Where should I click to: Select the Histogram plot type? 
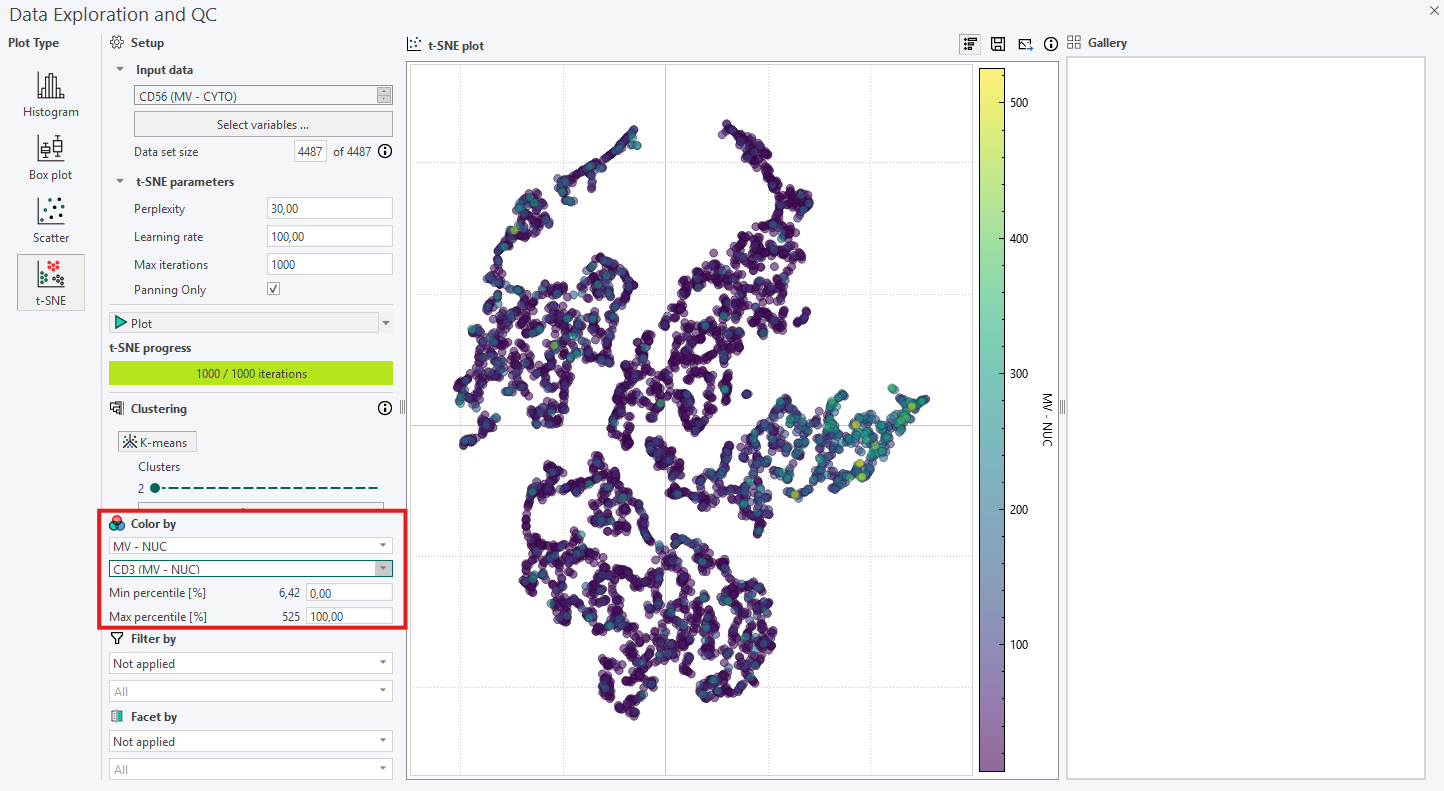coord(50,95)
